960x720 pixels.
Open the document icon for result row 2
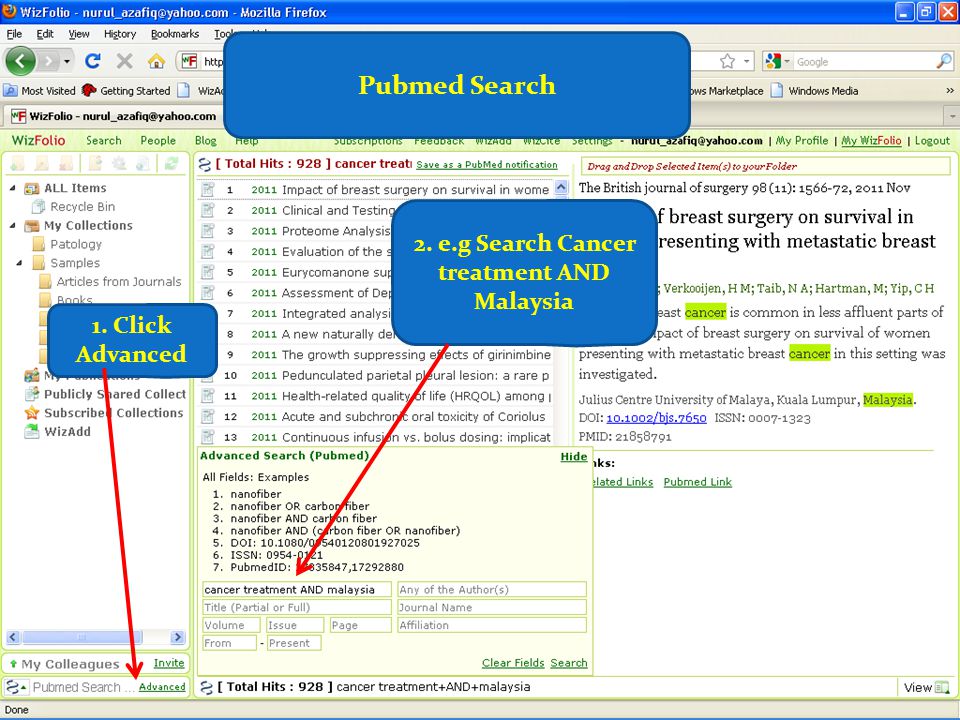click(208, 211)
